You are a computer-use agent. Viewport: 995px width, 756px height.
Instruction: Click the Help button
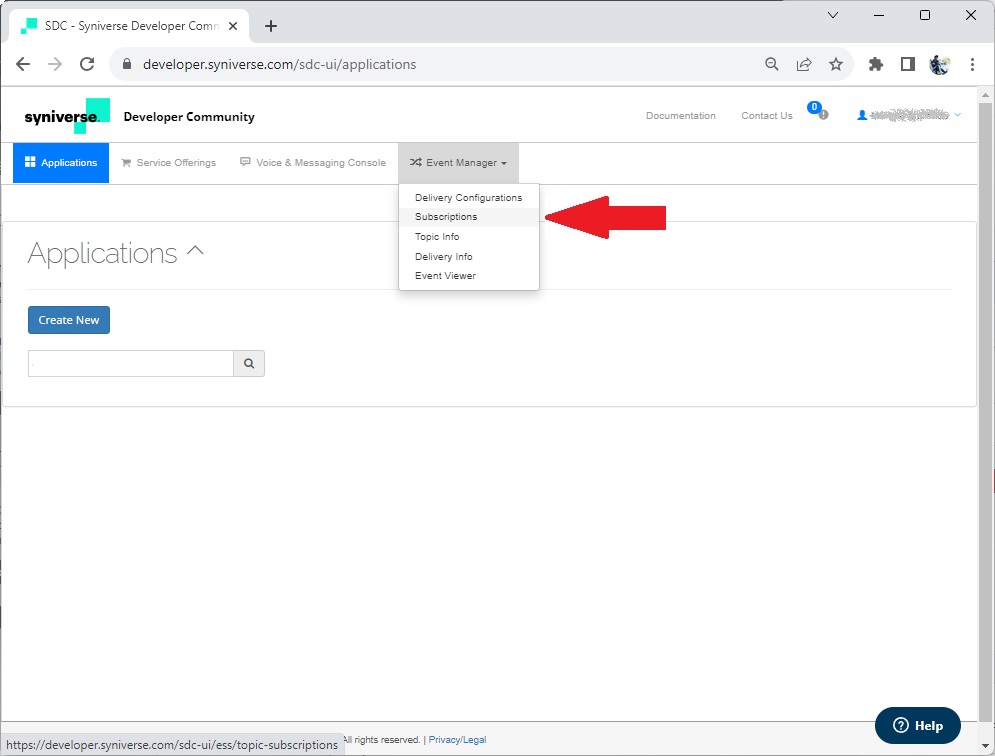click(918, 726)
